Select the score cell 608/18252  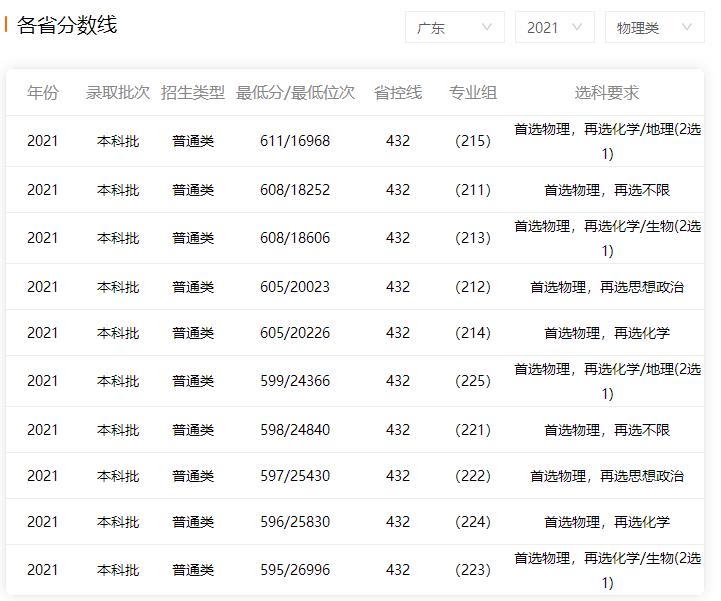(295, 190)
